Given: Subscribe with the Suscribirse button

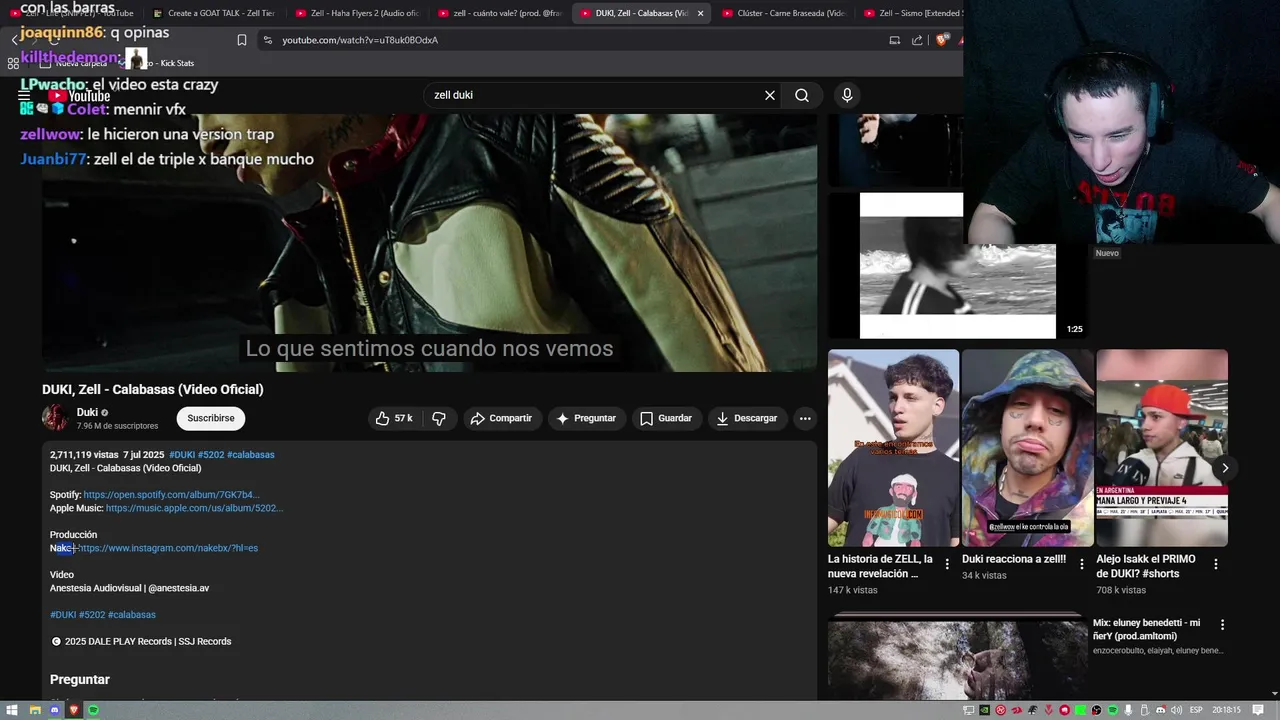Looking at the screenshot, I should click(211, 418).
